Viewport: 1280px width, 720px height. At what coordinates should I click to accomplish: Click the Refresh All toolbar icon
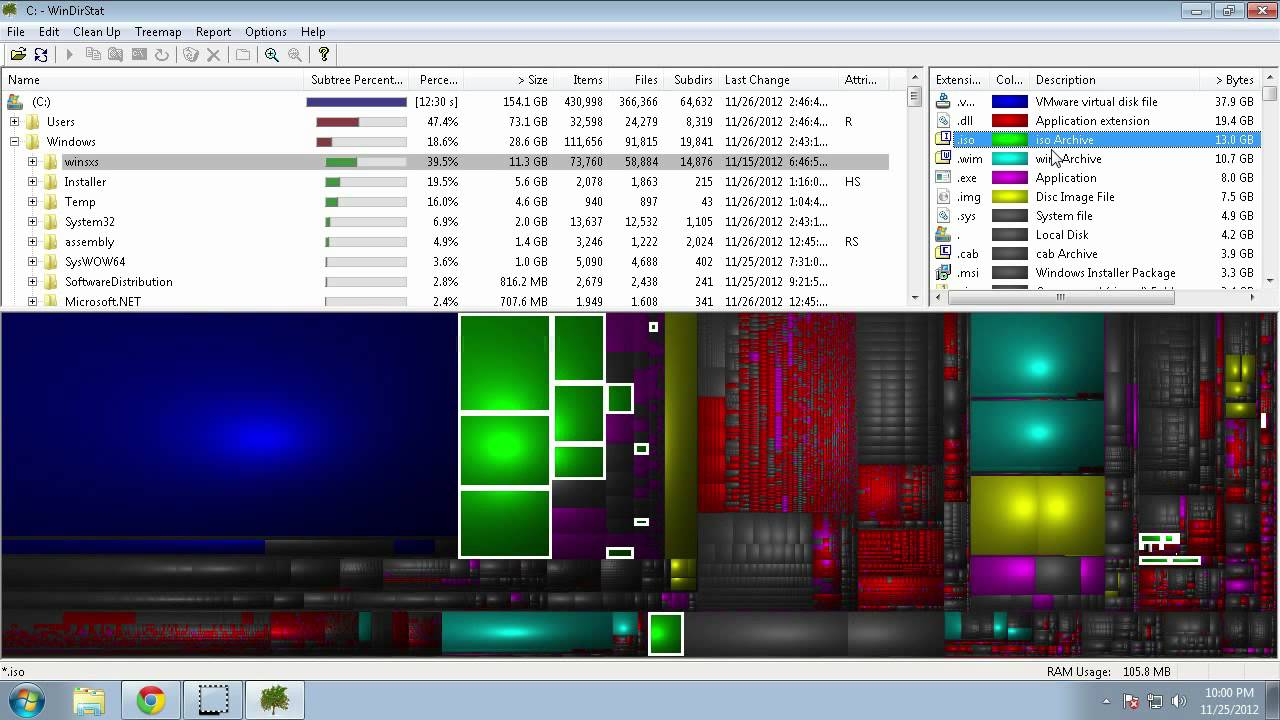41,55
